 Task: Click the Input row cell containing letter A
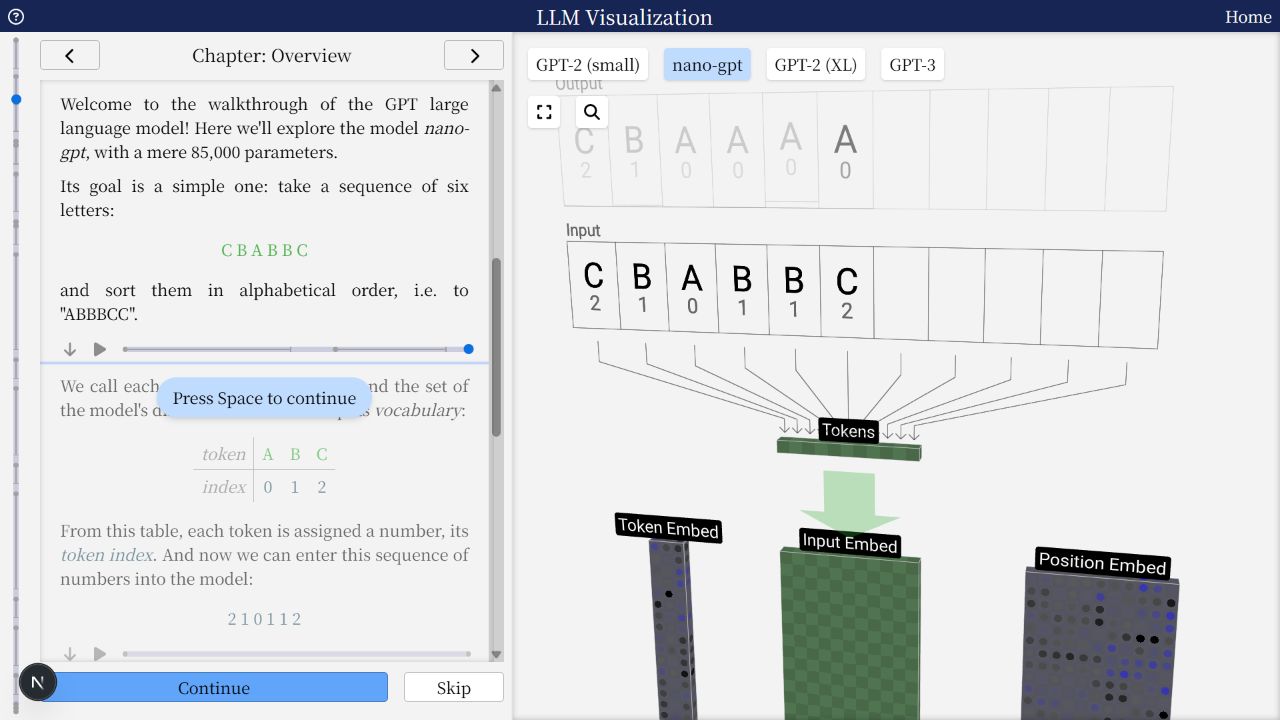tap(692, 288)
